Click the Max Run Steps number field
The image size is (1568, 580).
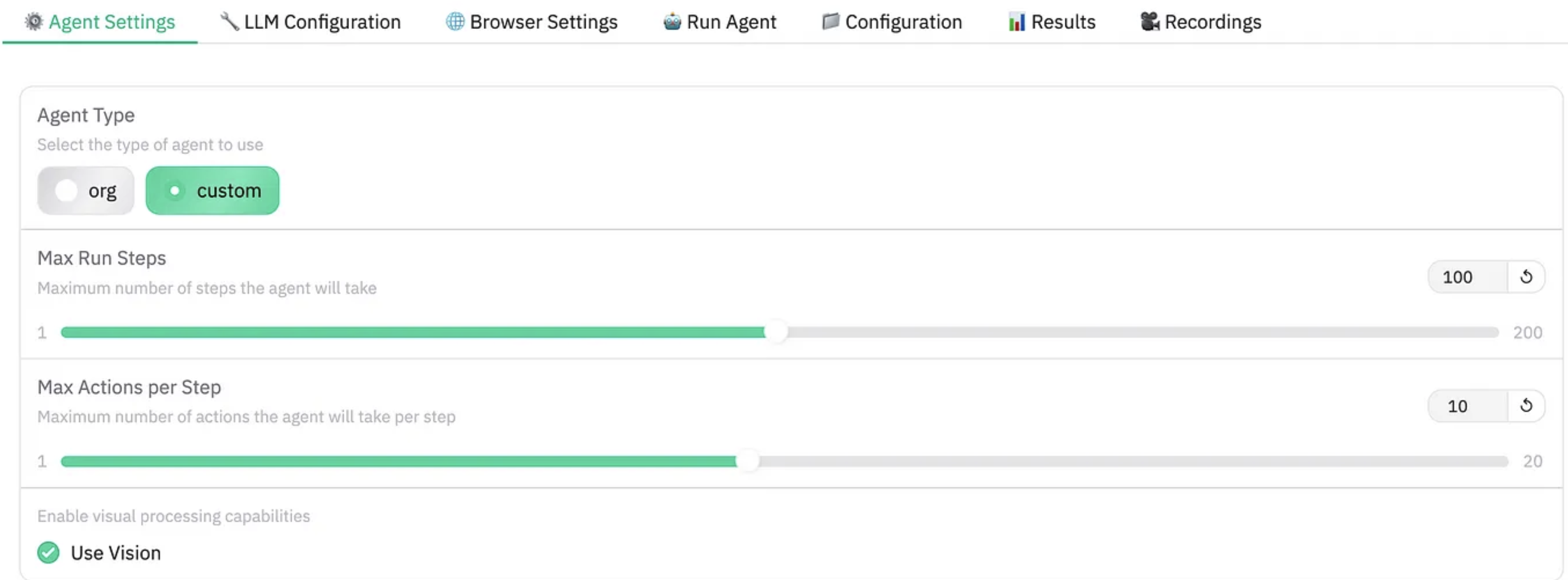click(1467, 277)
